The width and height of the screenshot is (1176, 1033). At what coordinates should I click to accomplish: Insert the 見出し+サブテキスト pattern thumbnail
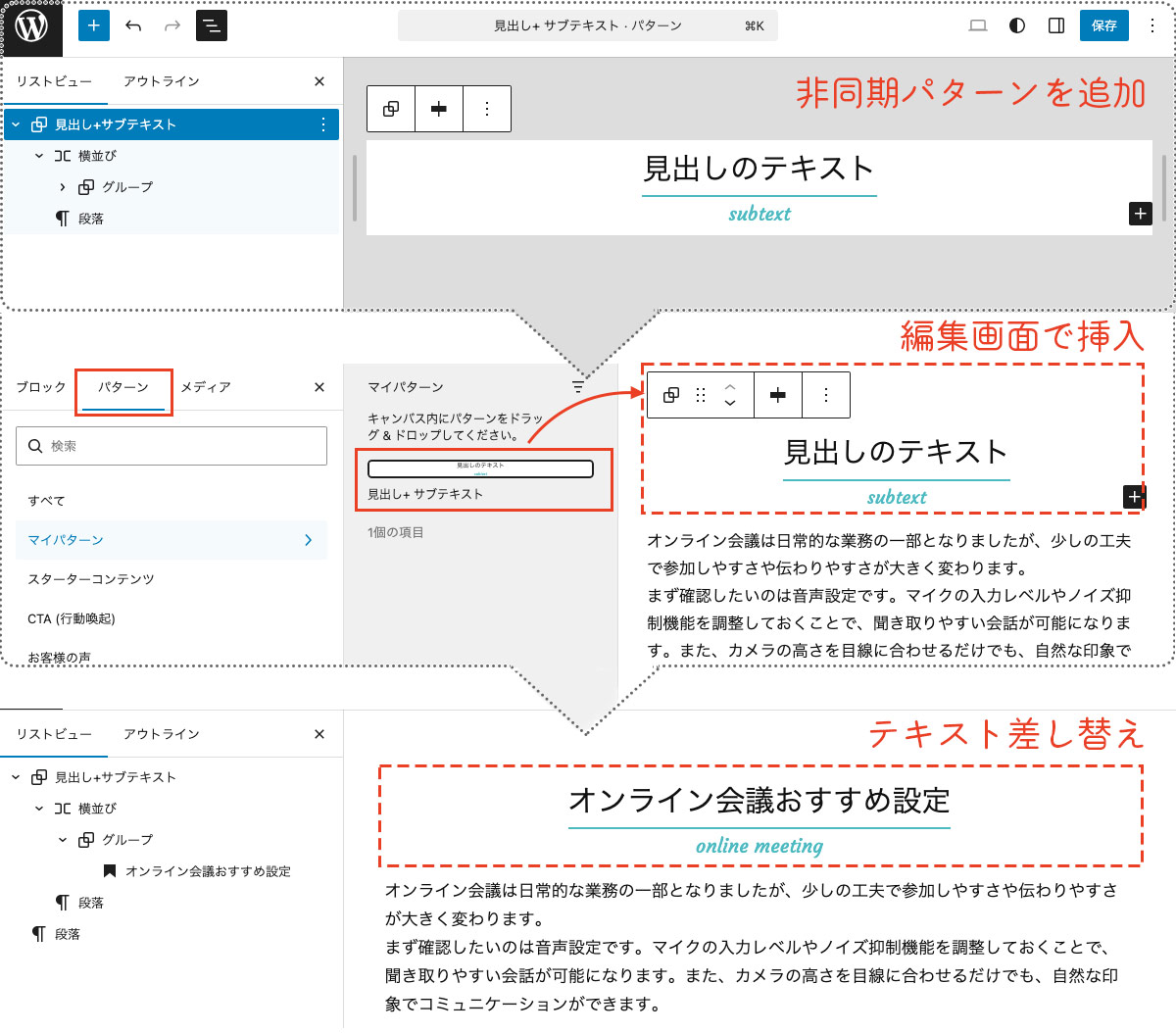pyautogui.click(x=480, y=468)
